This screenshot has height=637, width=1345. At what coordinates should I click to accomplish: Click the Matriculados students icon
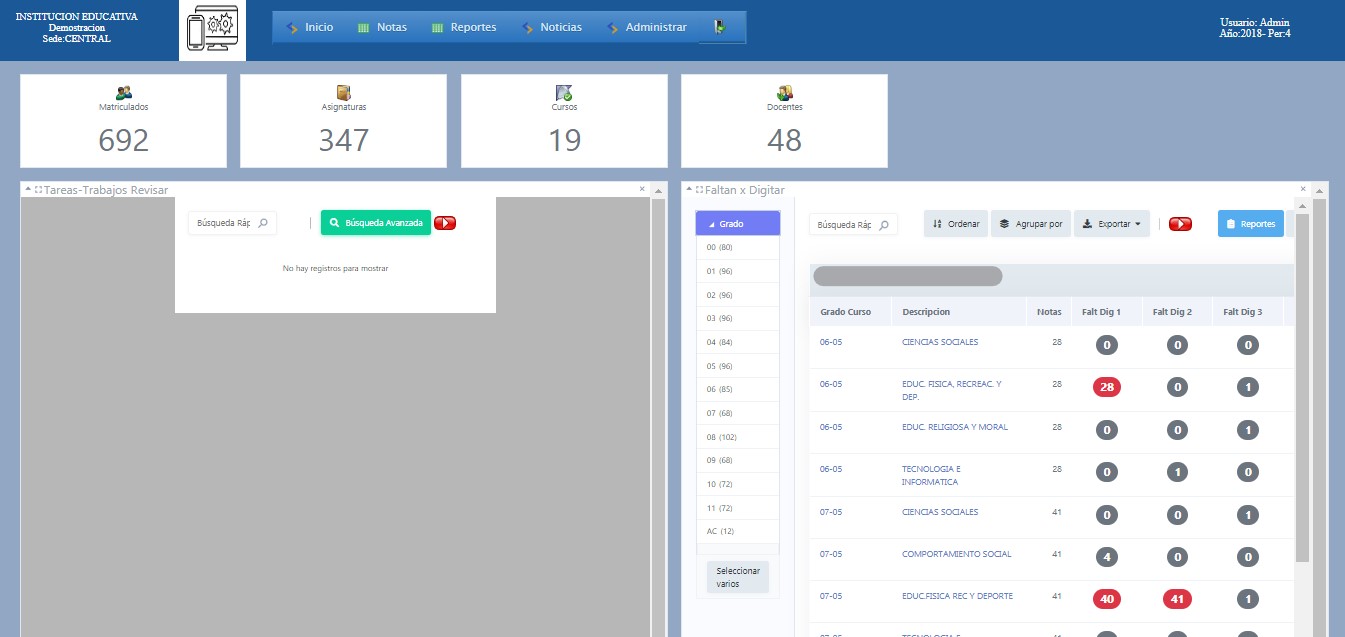124,92
